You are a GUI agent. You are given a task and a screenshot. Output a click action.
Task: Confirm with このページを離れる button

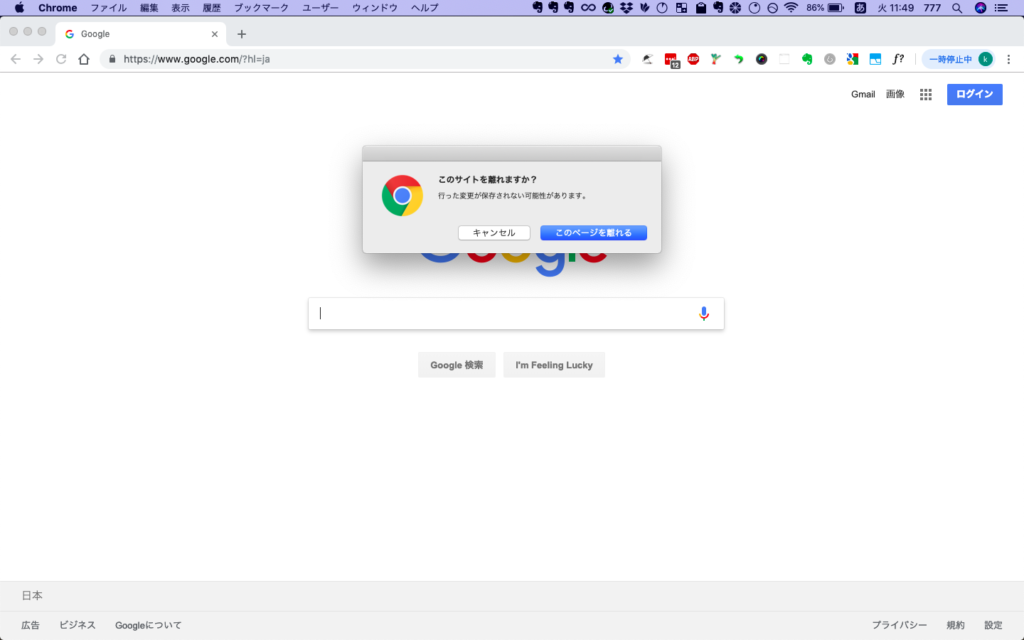(x=593, y=233)
